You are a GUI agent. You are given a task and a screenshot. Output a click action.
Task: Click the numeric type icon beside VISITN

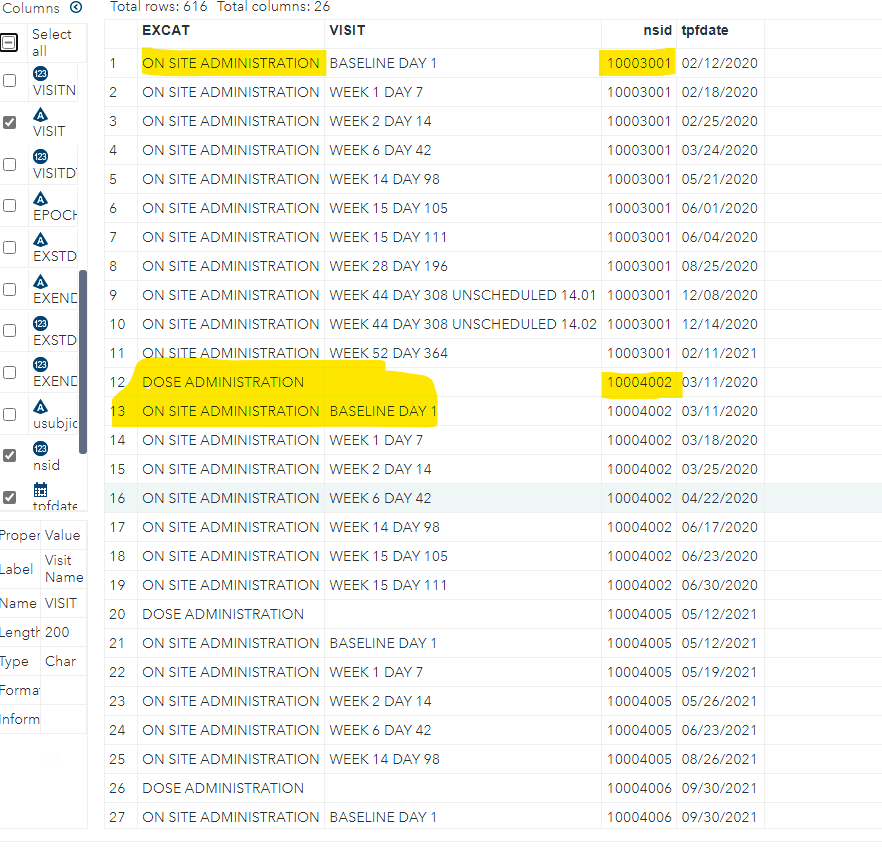(x=39, y=73)
